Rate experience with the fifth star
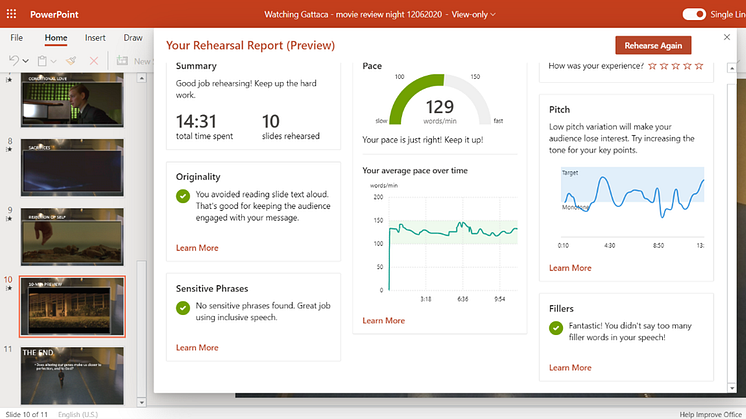The height and width of the screenshot is (419, 746). (700, 66)
